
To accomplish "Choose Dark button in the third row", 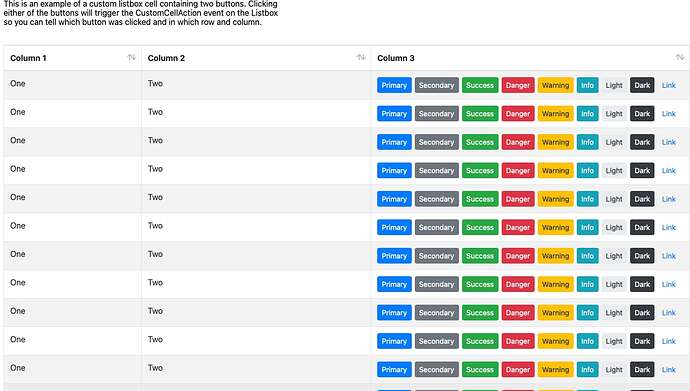I will pyautogui.click(x=642, y=142).
